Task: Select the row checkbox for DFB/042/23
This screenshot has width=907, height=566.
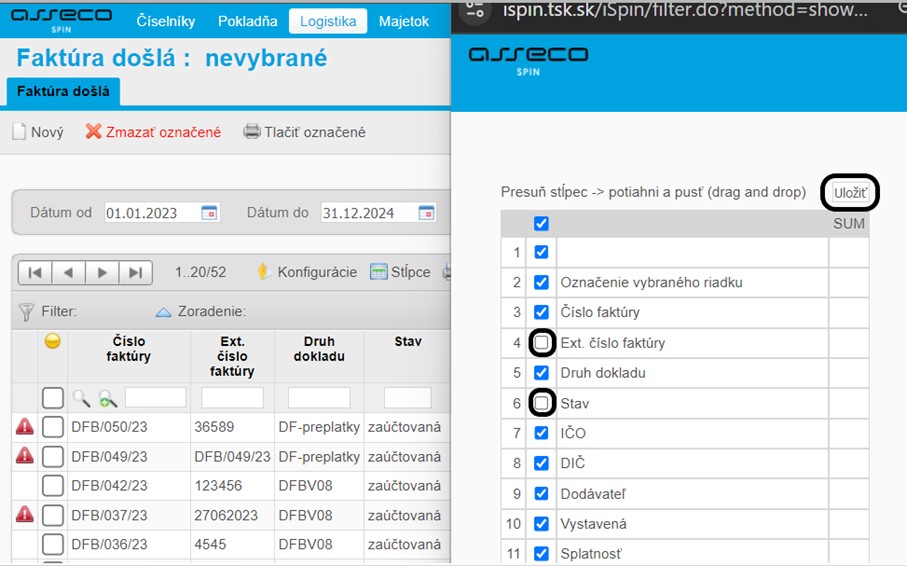Action: (x=53, y=486)
